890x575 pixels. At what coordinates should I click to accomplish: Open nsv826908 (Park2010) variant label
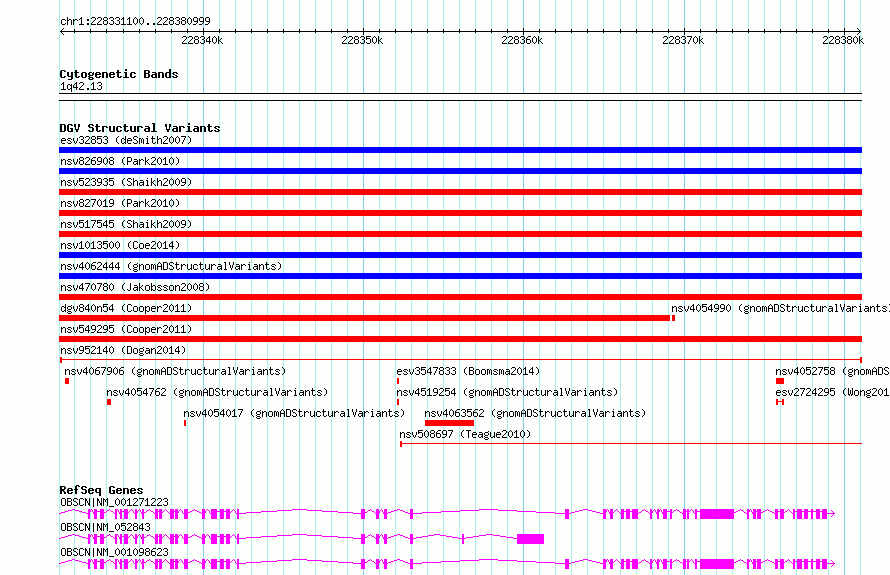[120, 161]
